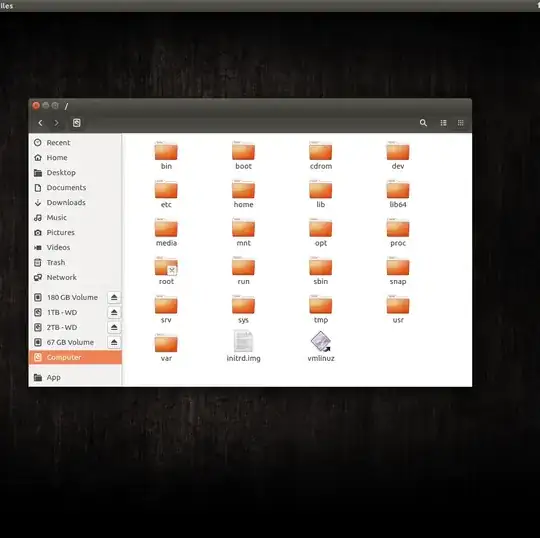Click the disk location icon in the path bar
Image resolution: width=540 pixels, height=538 pixels.
76,123
